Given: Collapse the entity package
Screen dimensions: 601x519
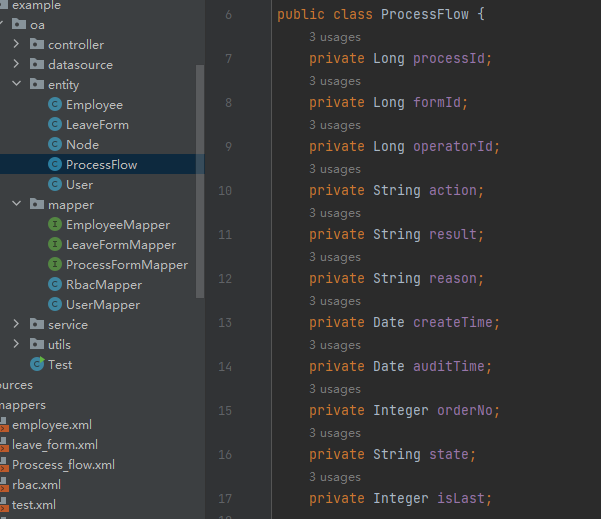Looking at the screenshot, I should click(x=17, y=85).
